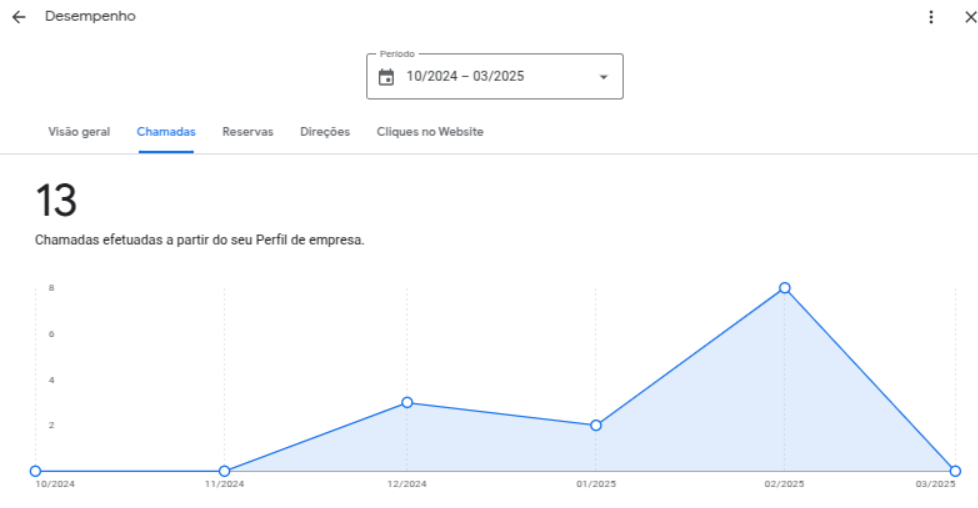This screenshot has width=978, height=508.
Task: Select the 01/2025 data point on chart
Action: tap(596, 425)
